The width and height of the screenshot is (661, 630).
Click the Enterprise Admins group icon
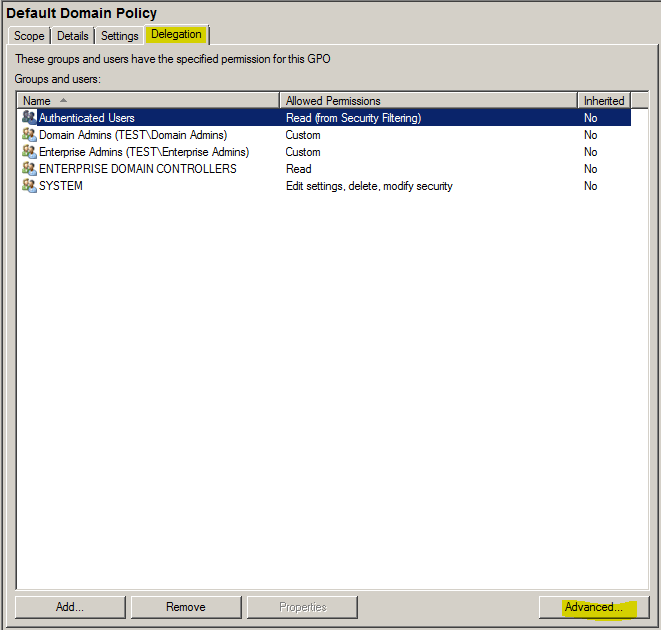pos(29,151)
